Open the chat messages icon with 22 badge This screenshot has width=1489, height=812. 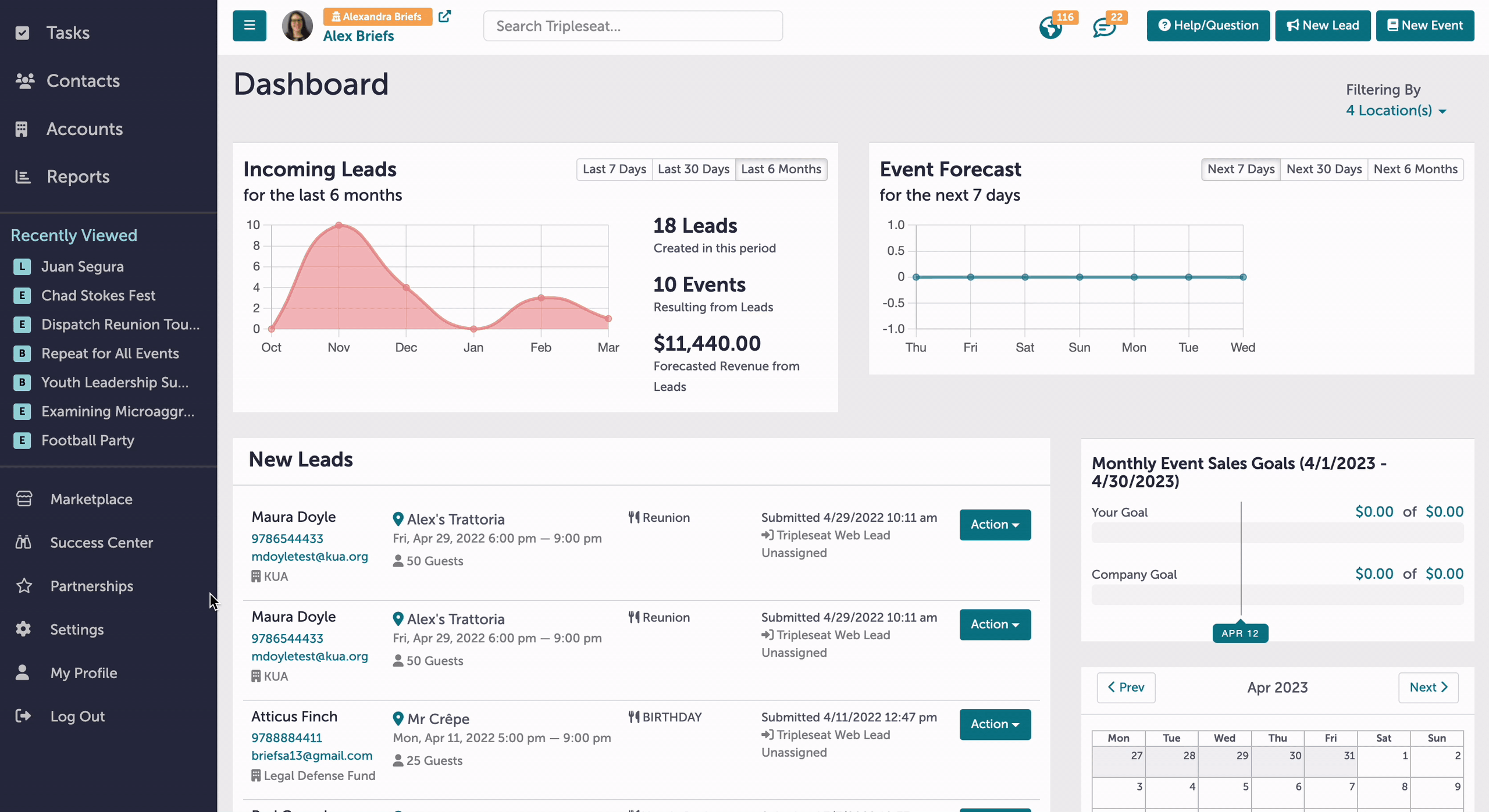(1104, 27)
